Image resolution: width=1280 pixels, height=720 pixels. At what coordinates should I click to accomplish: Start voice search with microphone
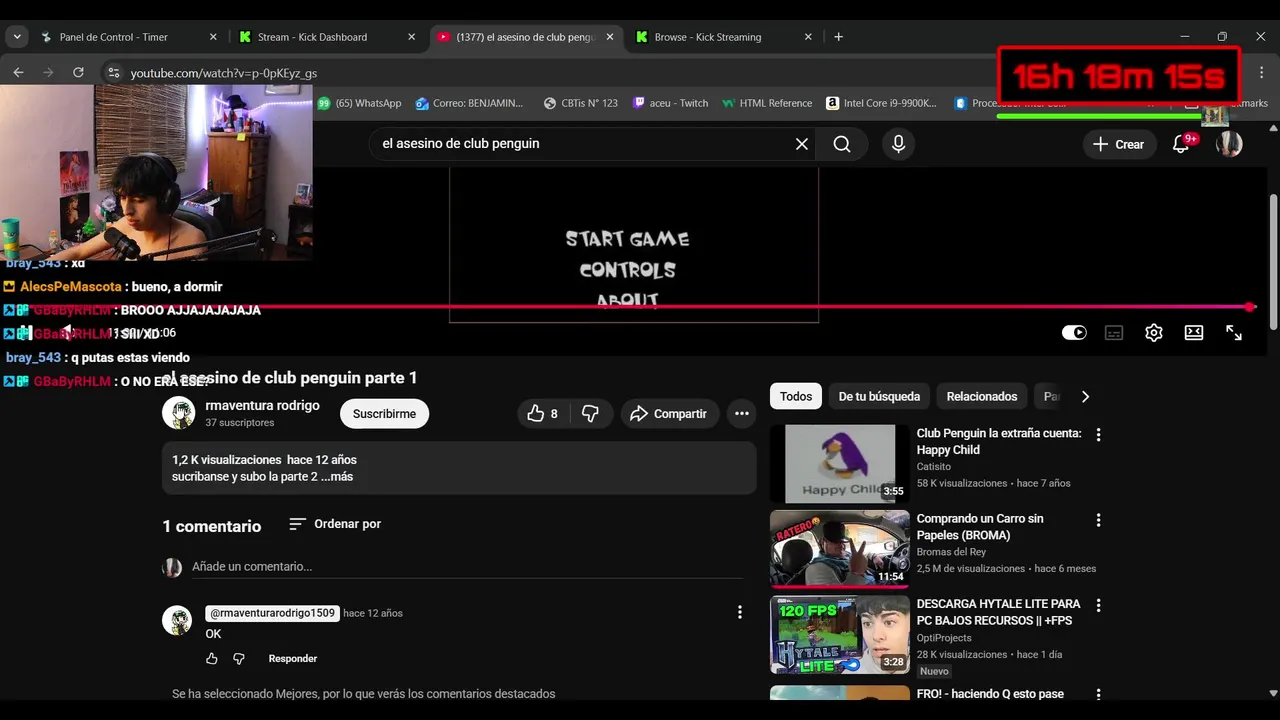tap(898, 144)
